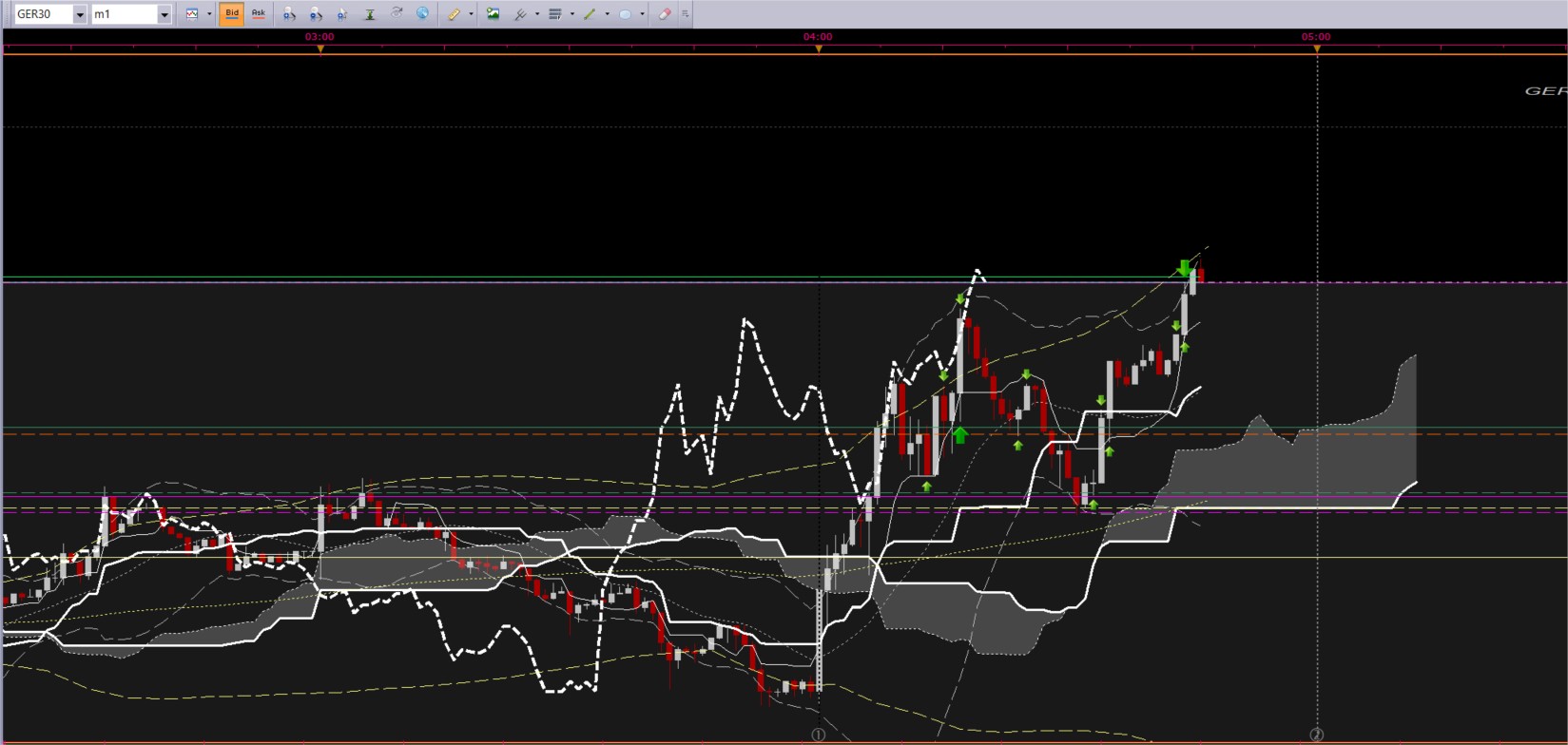Select the ruler measure tool
Viewport: 1568px width, 745px height.
455,14
